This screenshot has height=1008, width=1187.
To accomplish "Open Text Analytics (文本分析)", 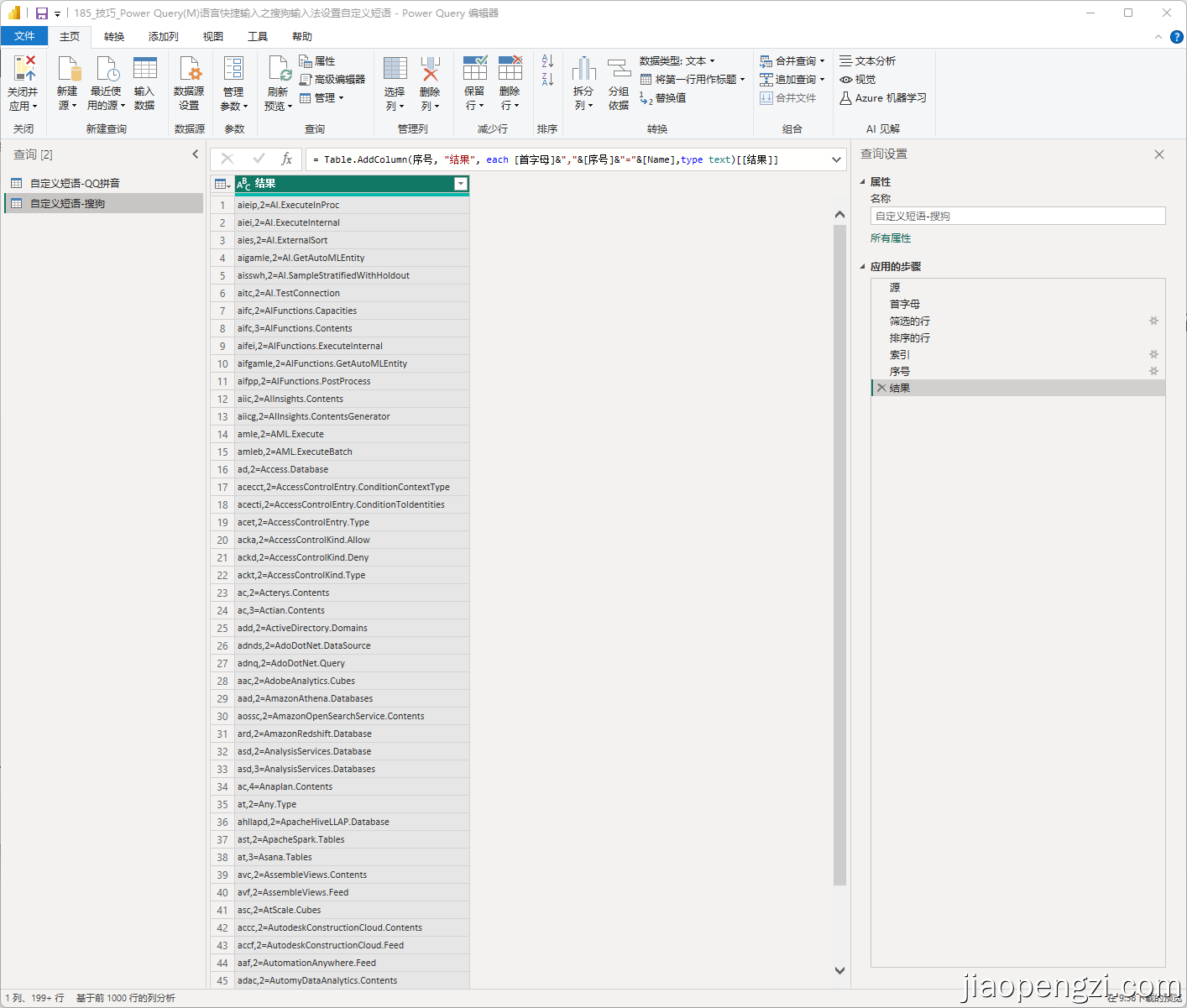I will (867, 61).
